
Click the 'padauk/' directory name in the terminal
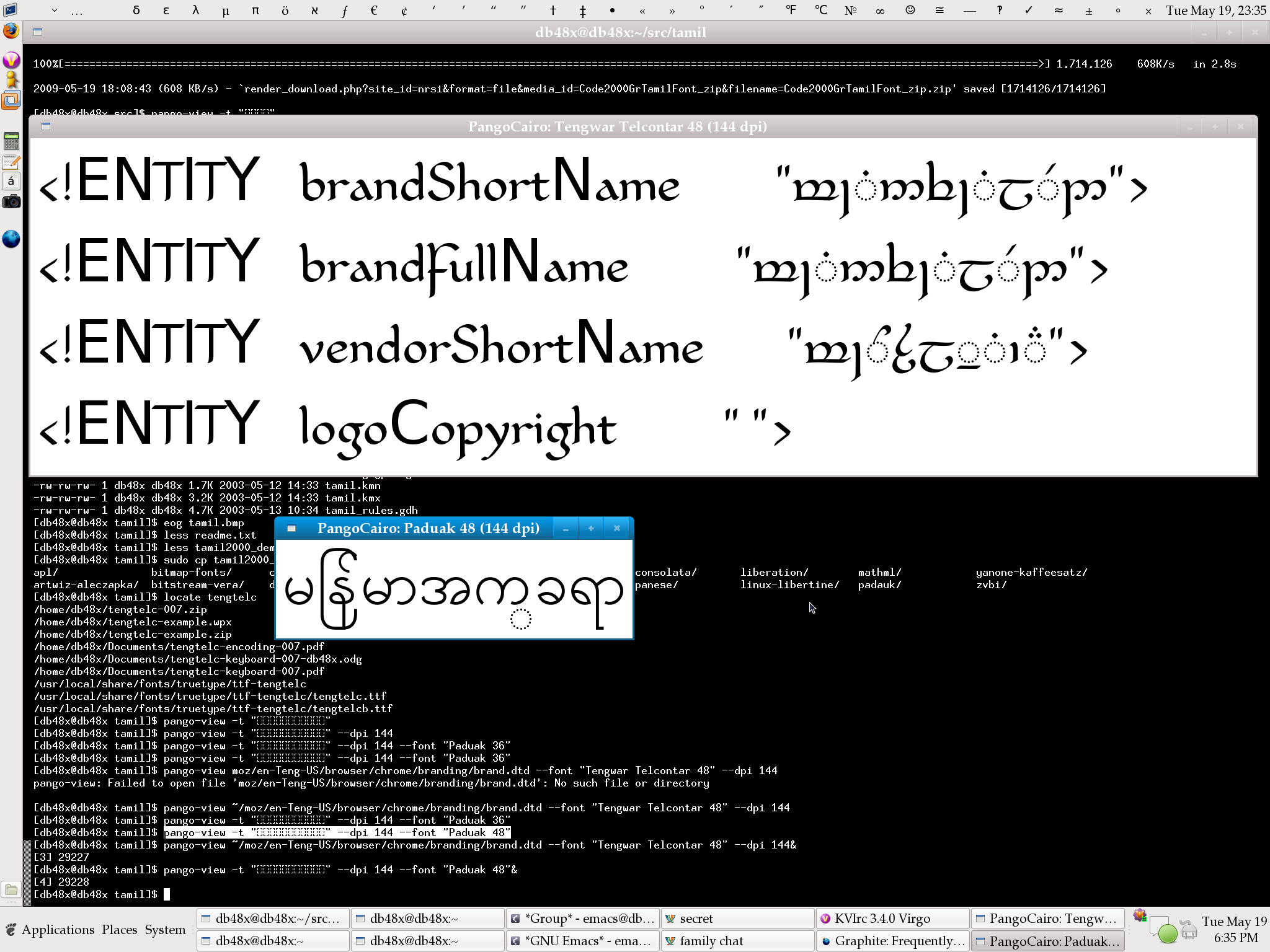(879, 584)
